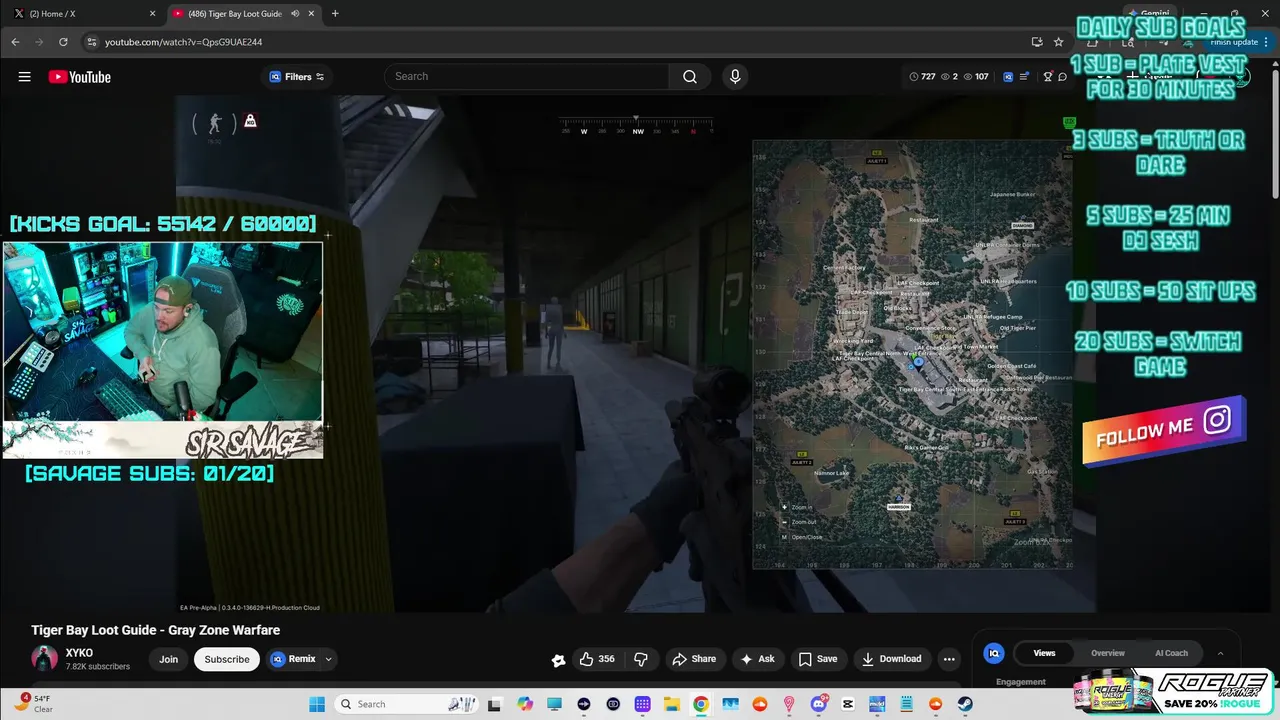Click the Ask button
Image resolution: width=1280 pixels, height=720 pixels.
[x=756, y=659]
